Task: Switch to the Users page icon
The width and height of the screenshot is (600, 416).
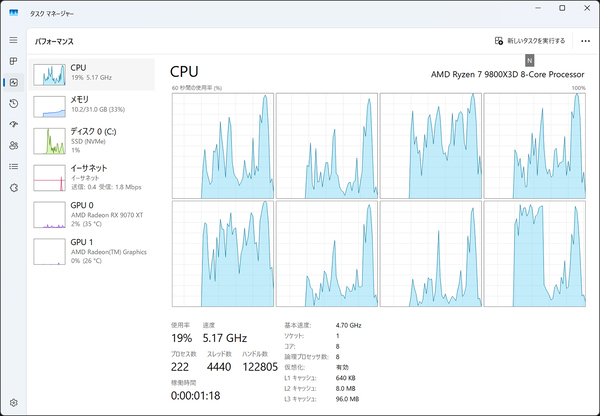Action: click(x=13, y=145)
